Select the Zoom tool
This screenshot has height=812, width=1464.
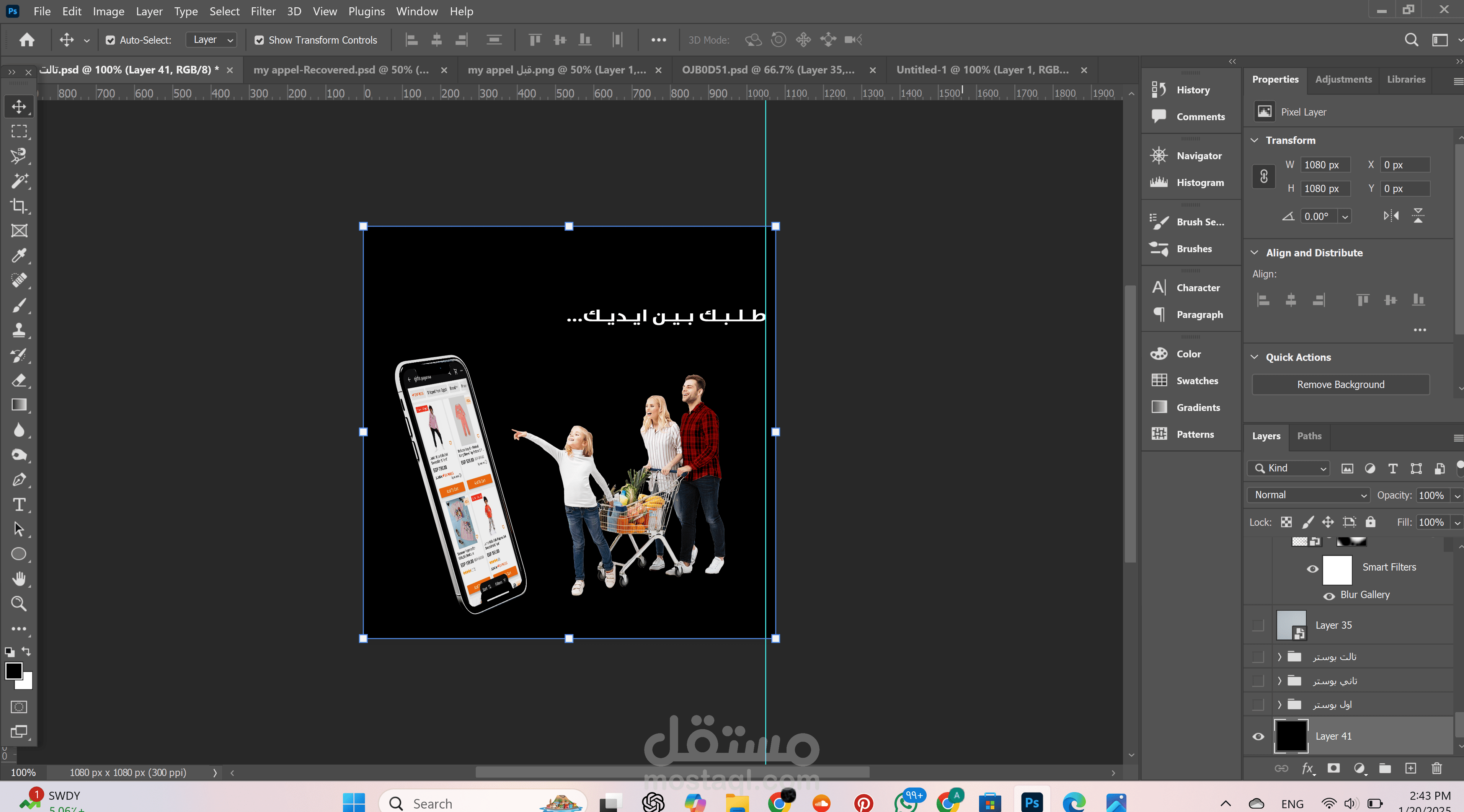[19, 603]
